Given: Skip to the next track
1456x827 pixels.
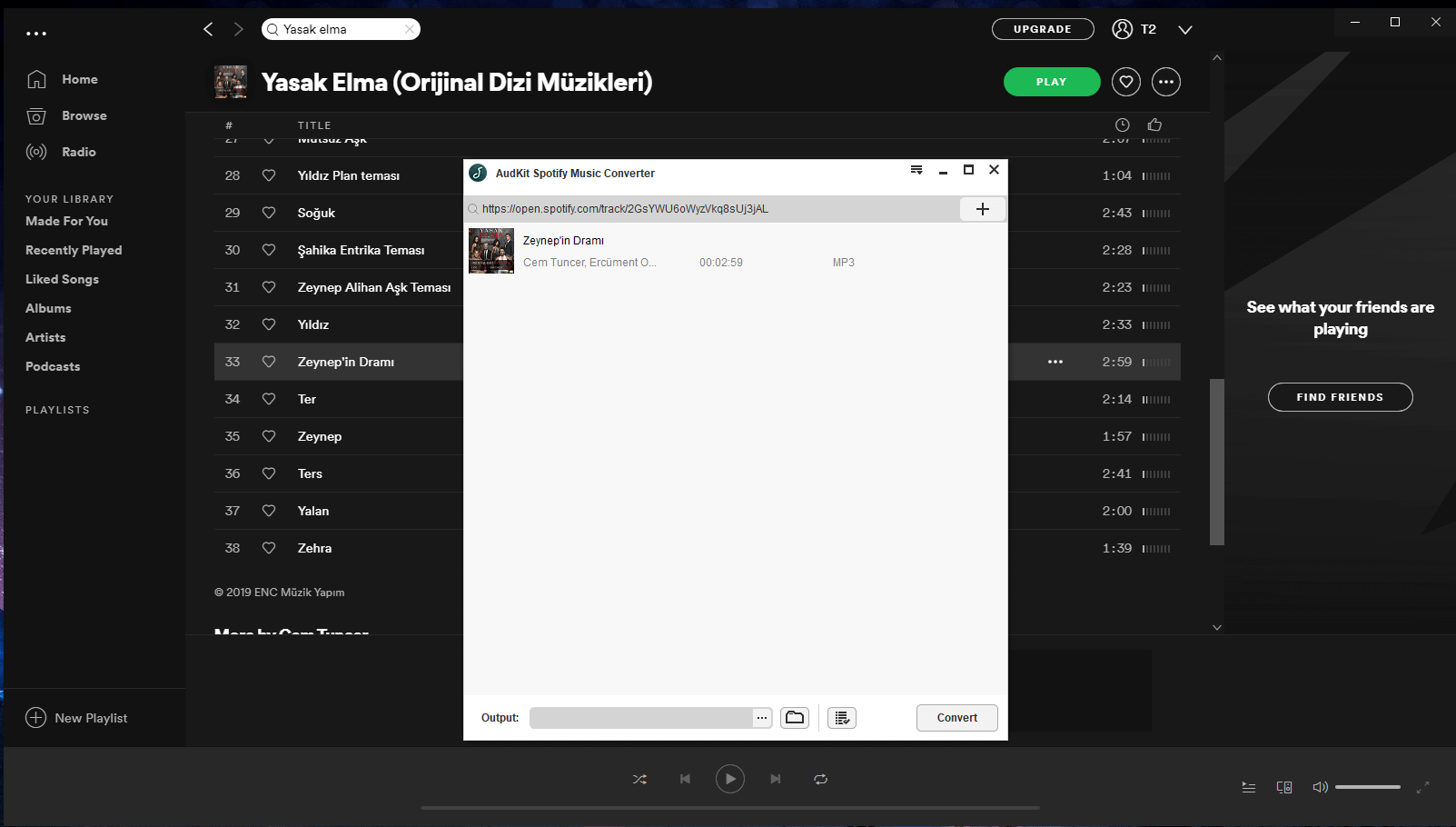Looking at the screenshot, I should pyautogui.click(x=775, y=779).
